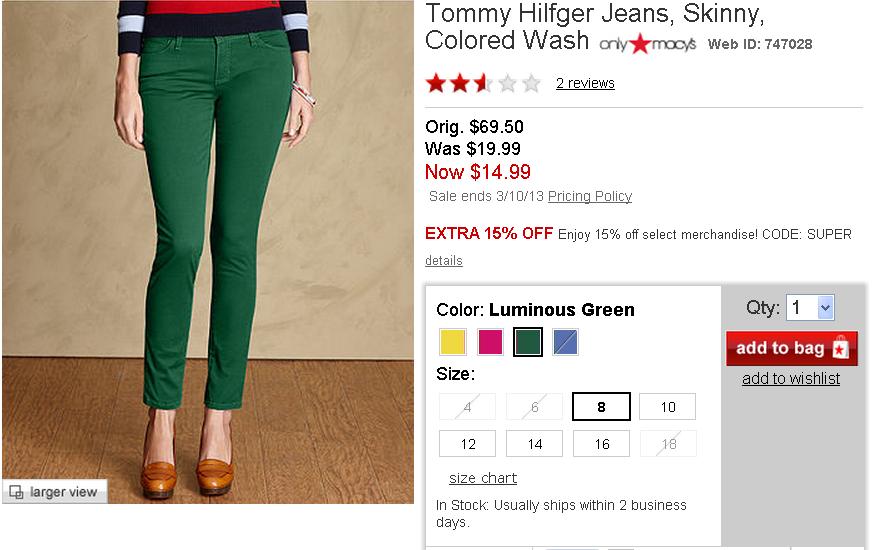The height and width of the screenshot is (550, 874).
Task: Pick the Luminous Green color swatch
Action: coord(527,342)
